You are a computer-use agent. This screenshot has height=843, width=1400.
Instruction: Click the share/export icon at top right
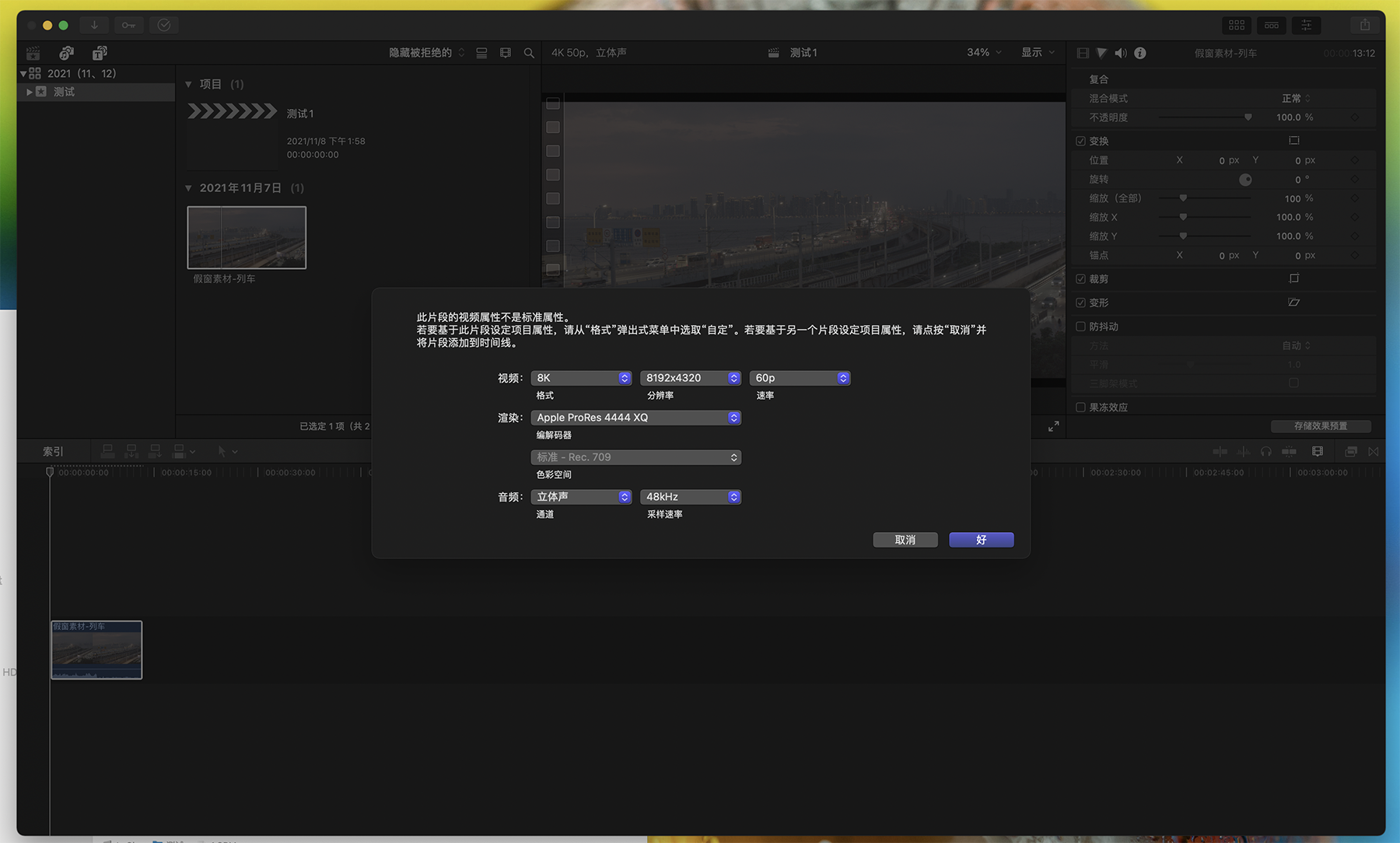click(1365, 25)
